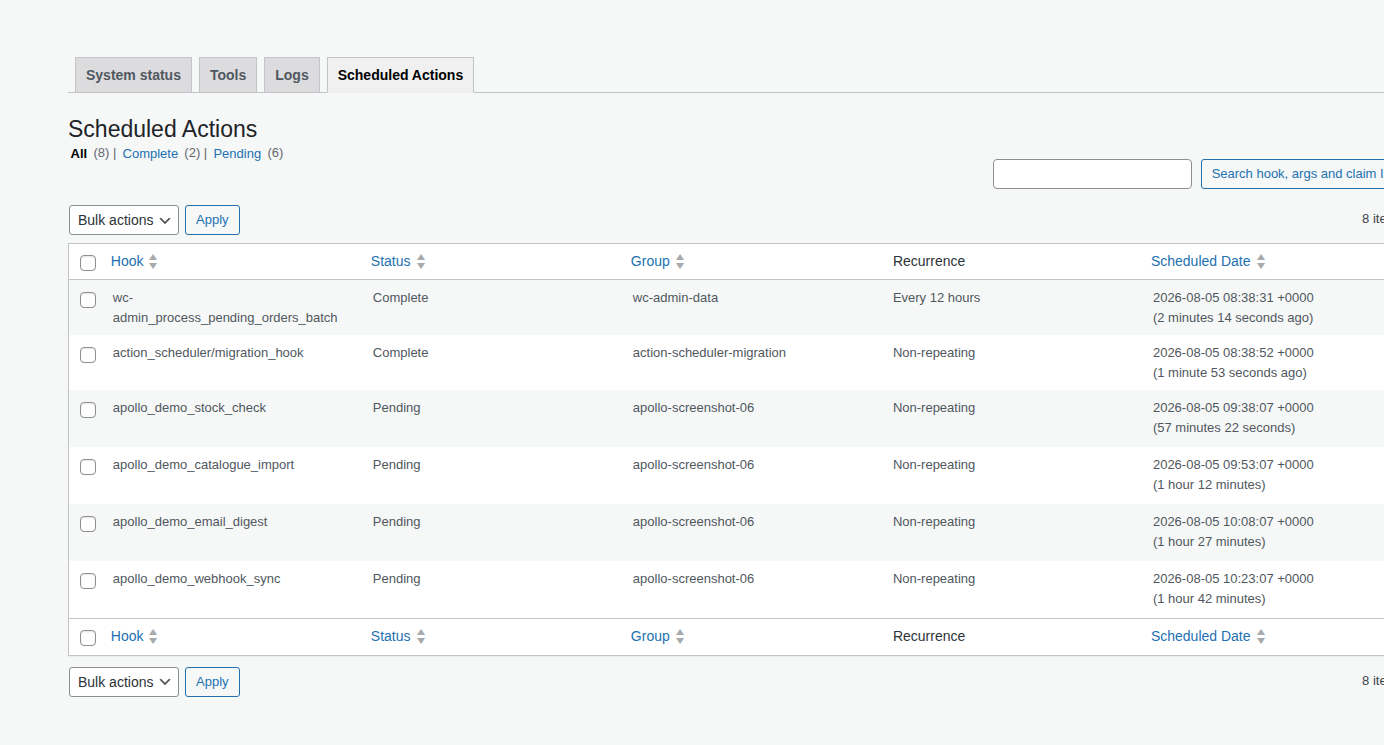Filter by Pending actions

(x=237, y=154)
